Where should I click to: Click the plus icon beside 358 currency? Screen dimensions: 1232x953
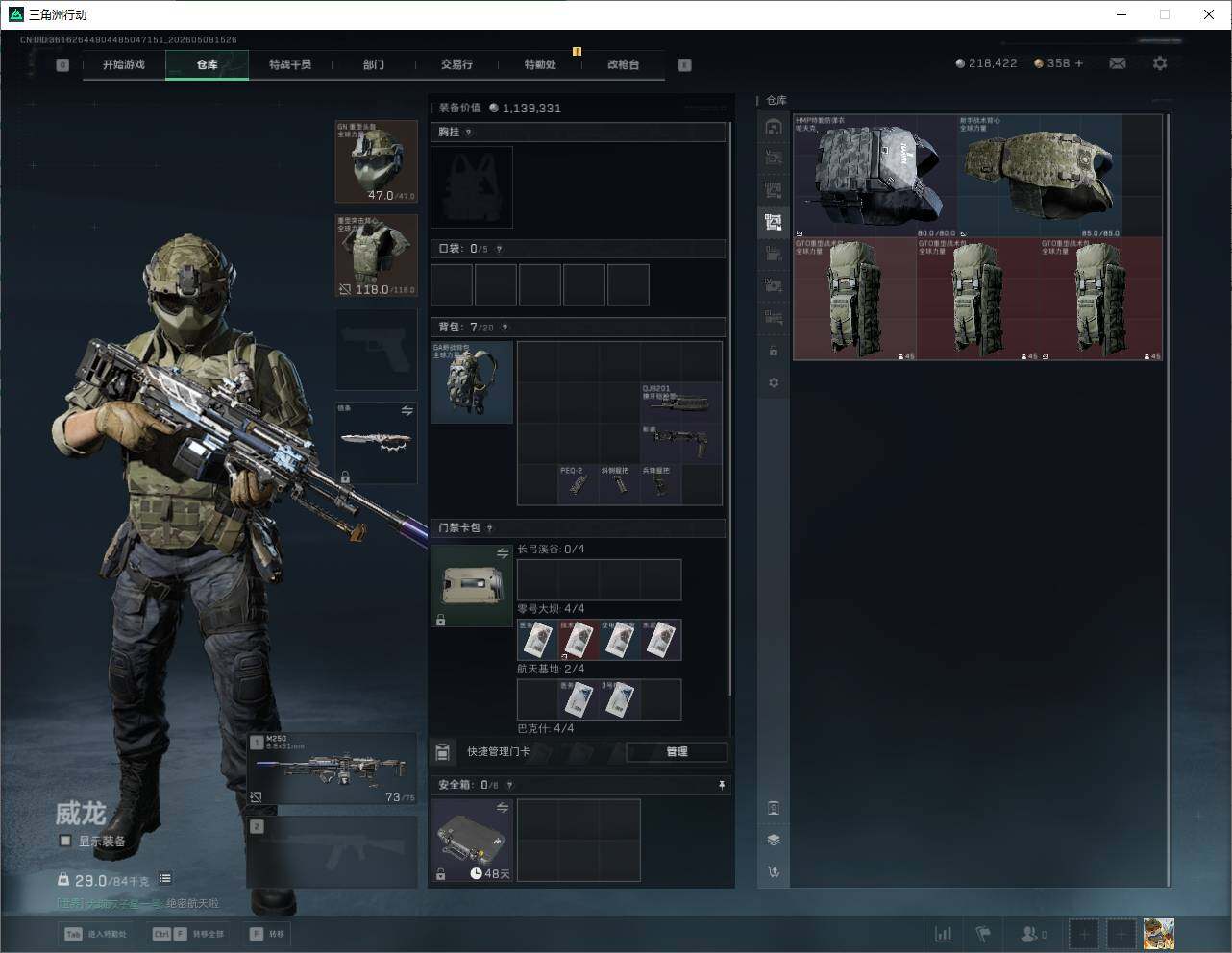pyautogui.click(x=1079, y=63)
